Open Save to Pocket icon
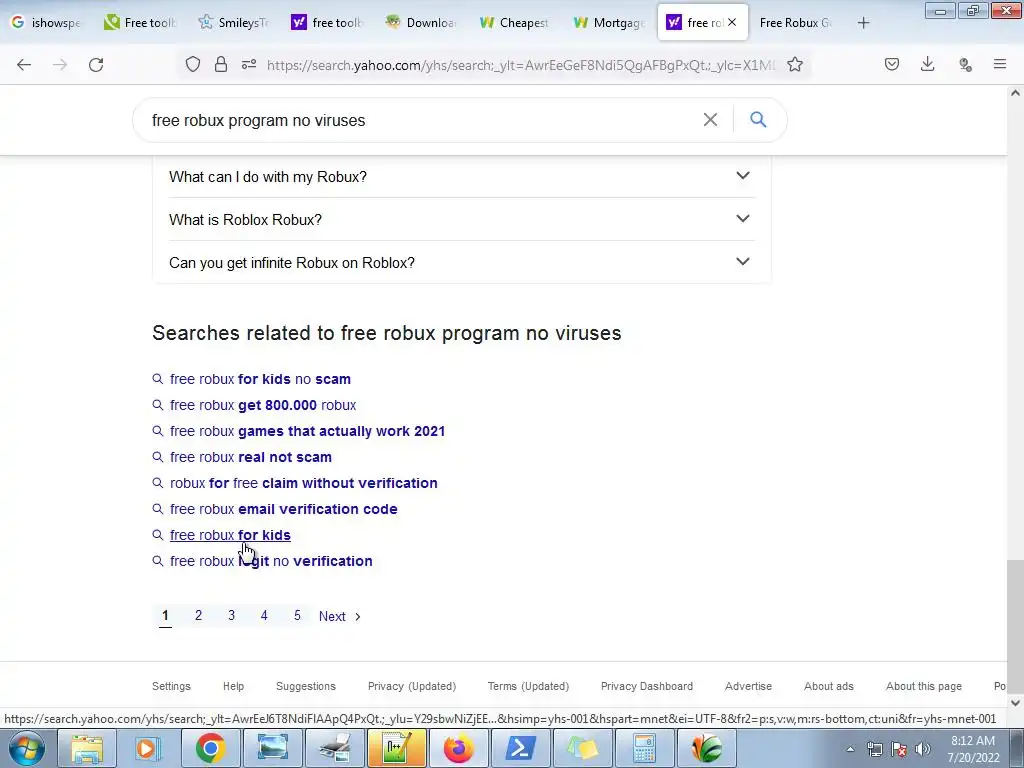 [892, 64]
